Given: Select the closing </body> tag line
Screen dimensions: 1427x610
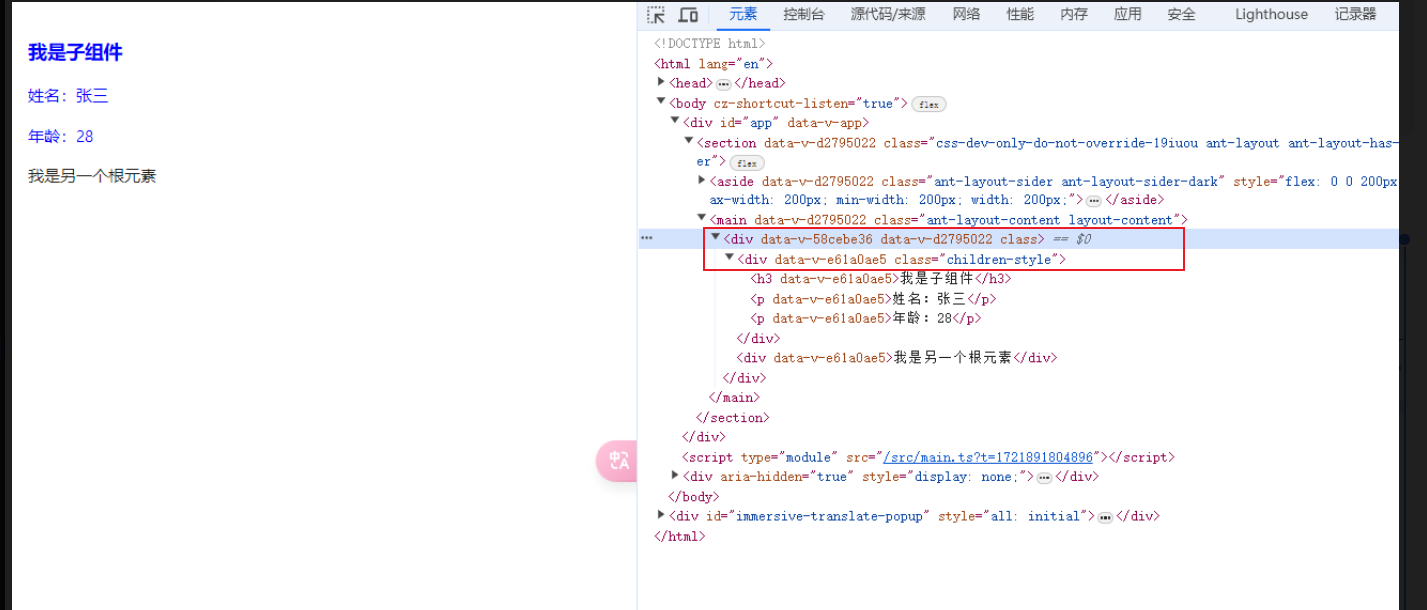Looking at the screenshot, I should 694,497.
